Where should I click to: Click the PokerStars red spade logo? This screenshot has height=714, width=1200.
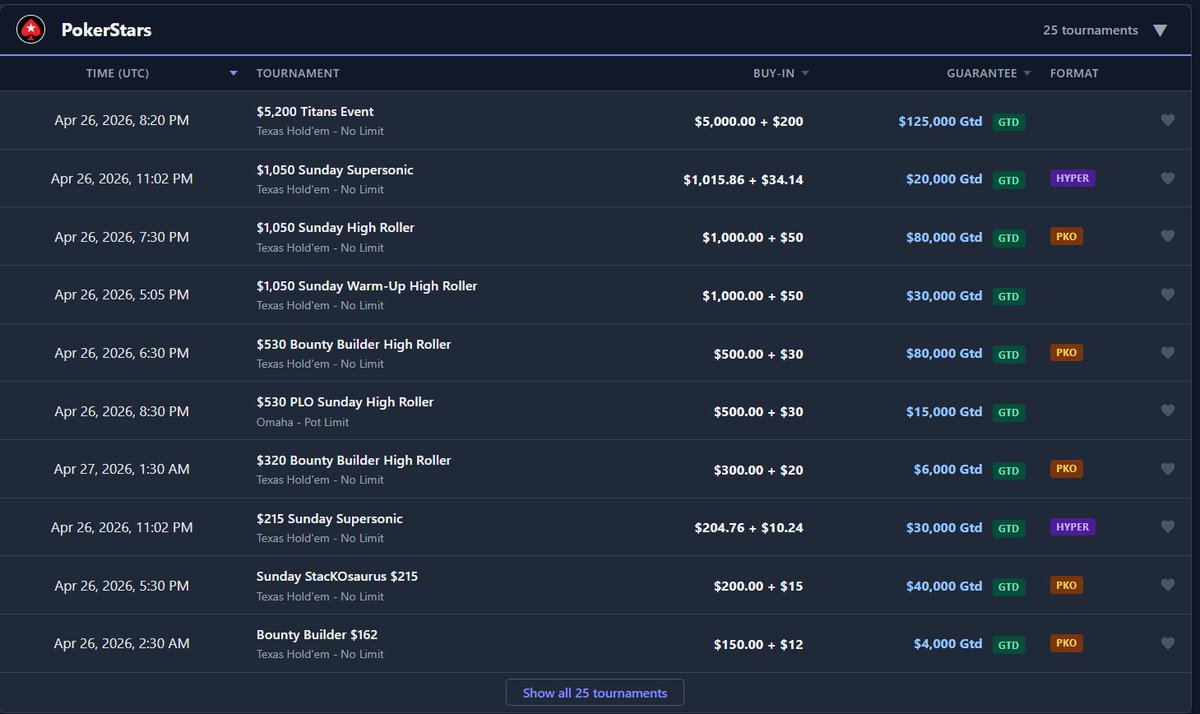click(31, 30)
